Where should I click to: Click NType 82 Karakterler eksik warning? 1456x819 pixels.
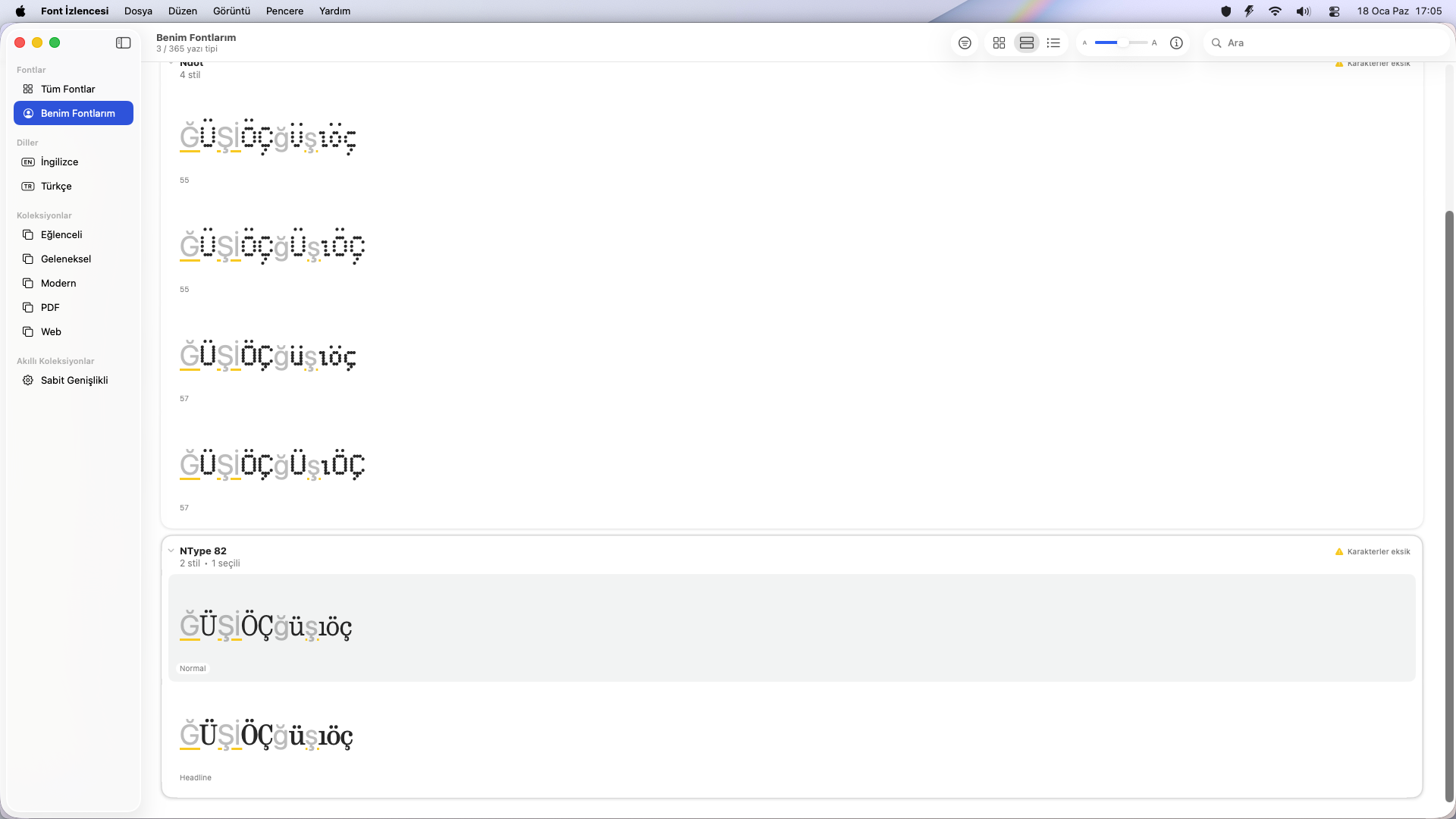pyautogui.click(x=1373, y=551)
